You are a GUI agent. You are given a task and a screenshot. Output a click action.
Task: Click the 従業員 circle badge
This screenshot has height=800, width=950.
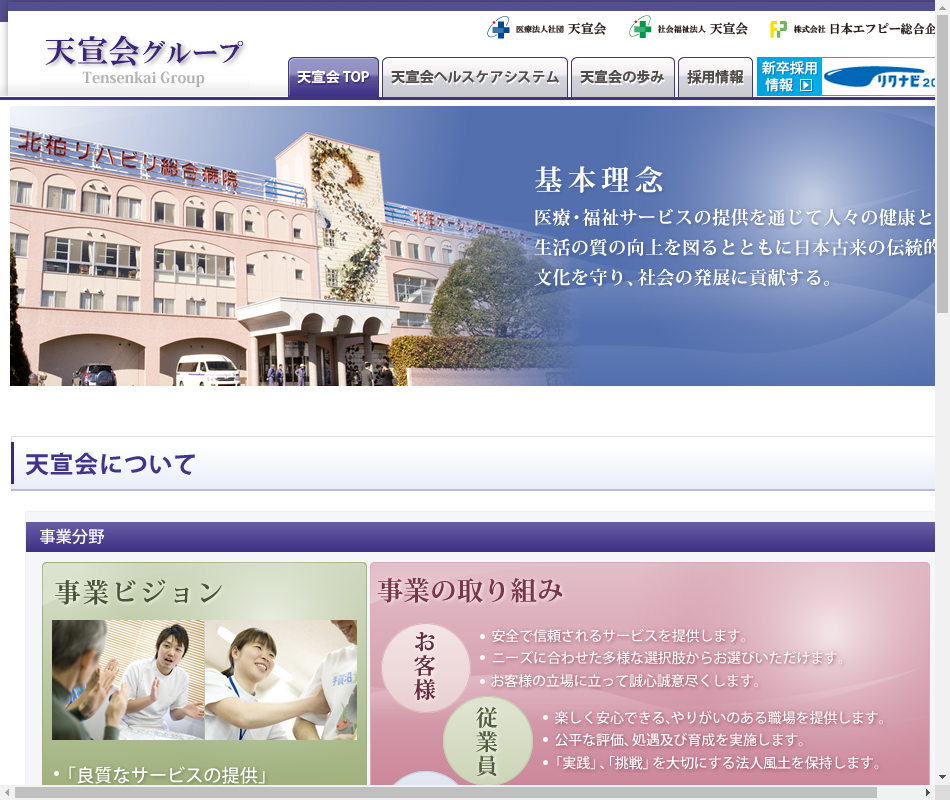tap(487, 741)
